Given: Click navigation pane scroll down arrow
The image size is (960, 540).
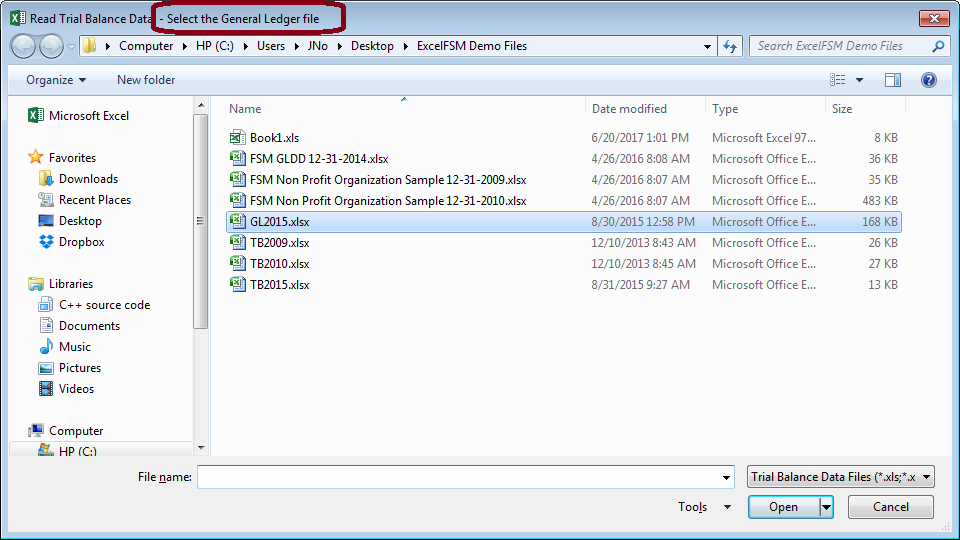Looking at the screenshot, I should tap(201, 448).
